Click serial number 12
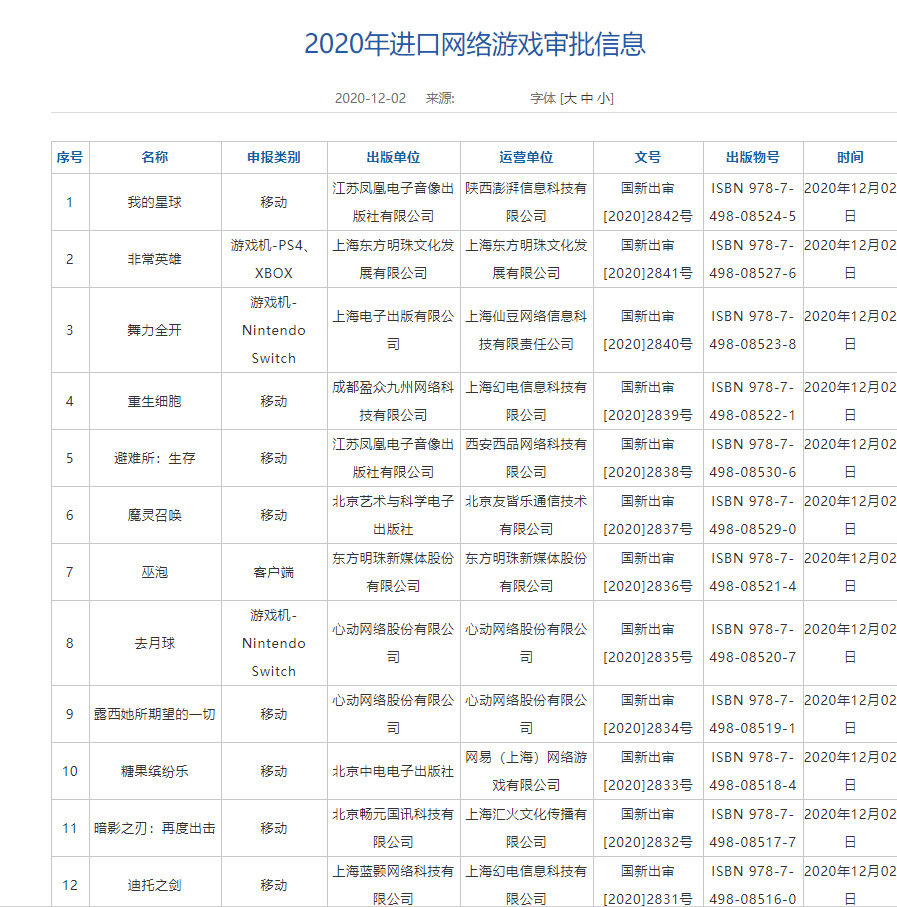The image size is (897, 907). 70,886
